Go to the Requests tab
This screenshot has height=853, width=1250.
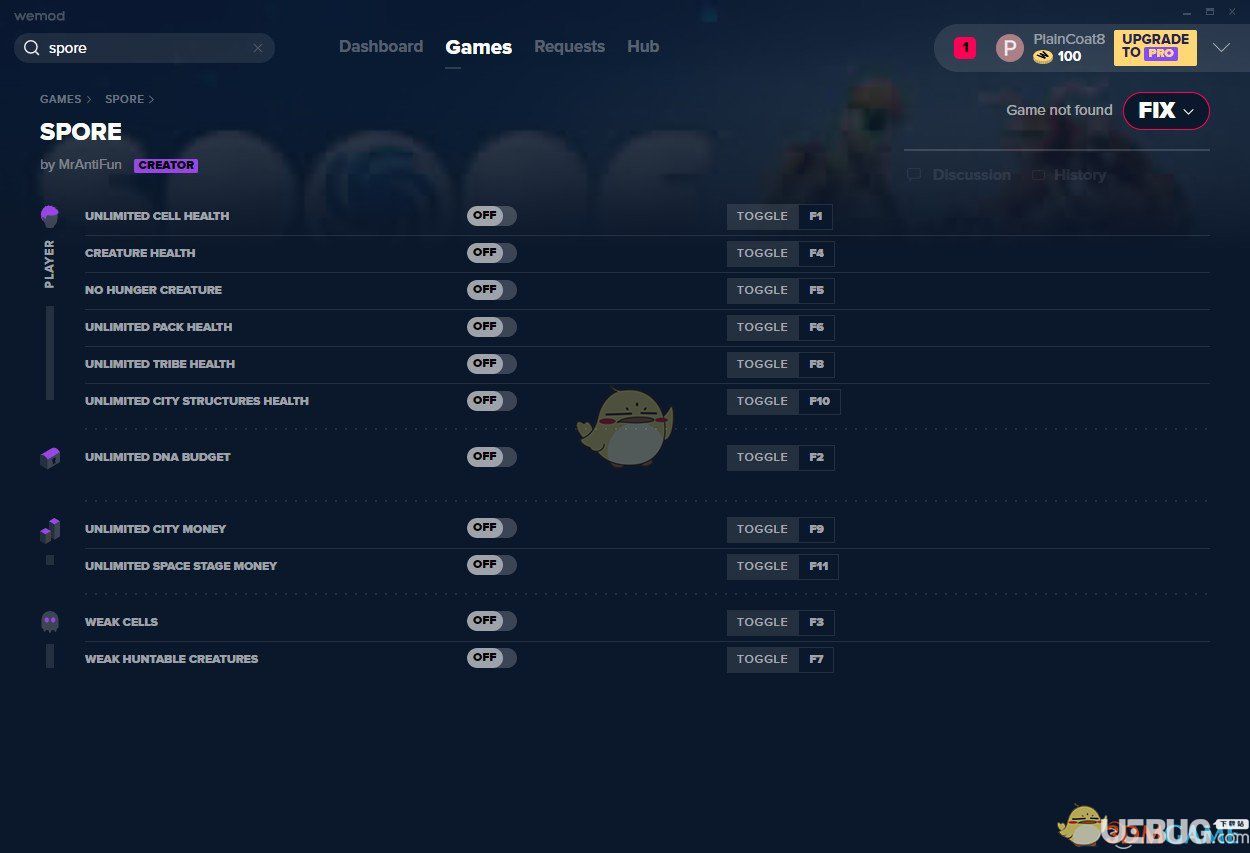pos(569,47)
